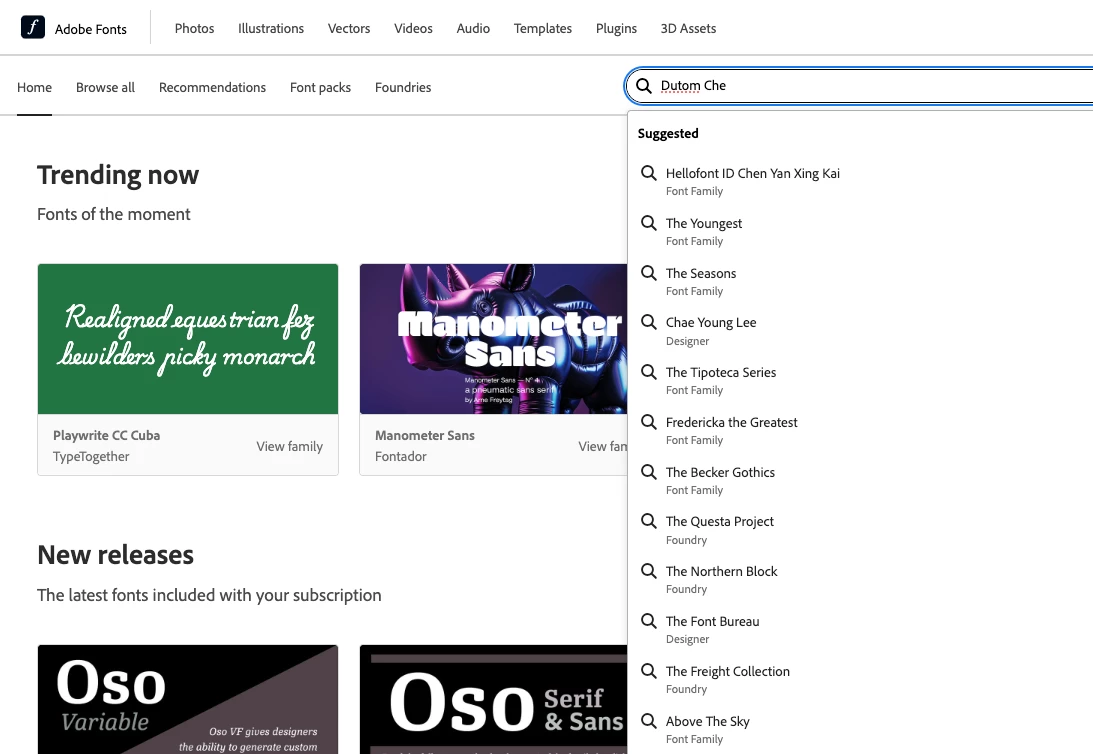This screenshot has width=1093, height=754.
Task: Switch to the Browse all tab
Action: pyautogui.click(x=105, y=88)
